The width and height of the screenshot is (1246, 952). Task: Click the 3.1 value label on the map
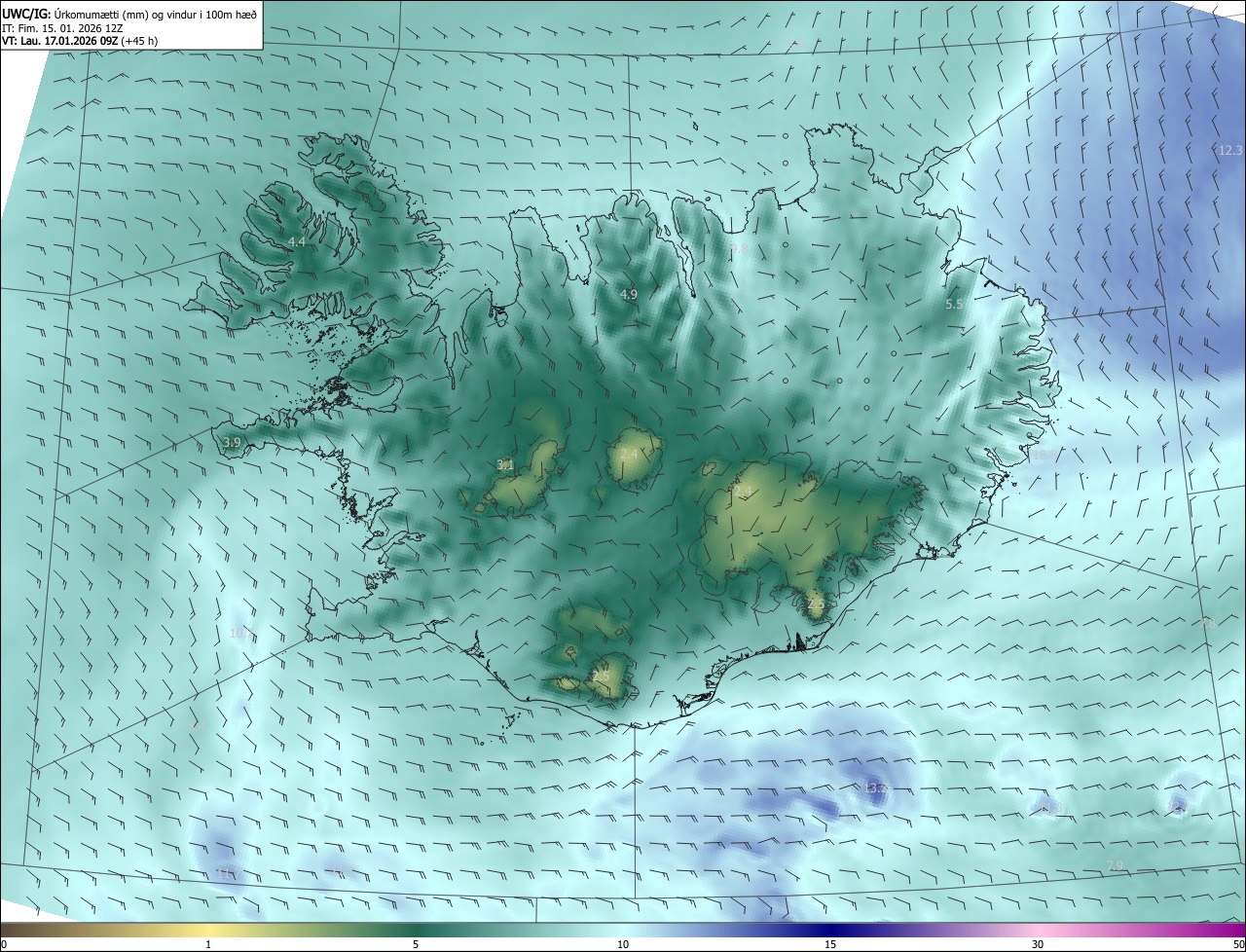(x=504, y=464)
